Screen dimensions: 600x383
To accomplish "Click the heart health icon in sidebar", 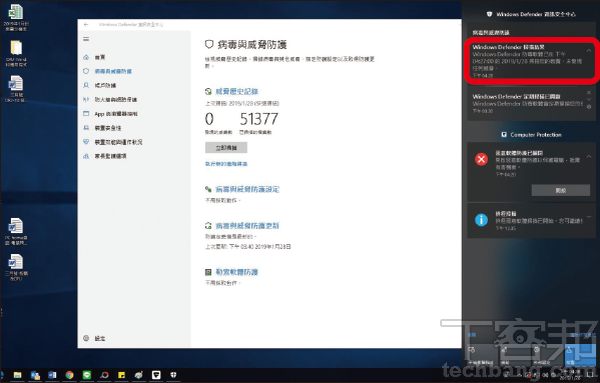I will (86, 142).
